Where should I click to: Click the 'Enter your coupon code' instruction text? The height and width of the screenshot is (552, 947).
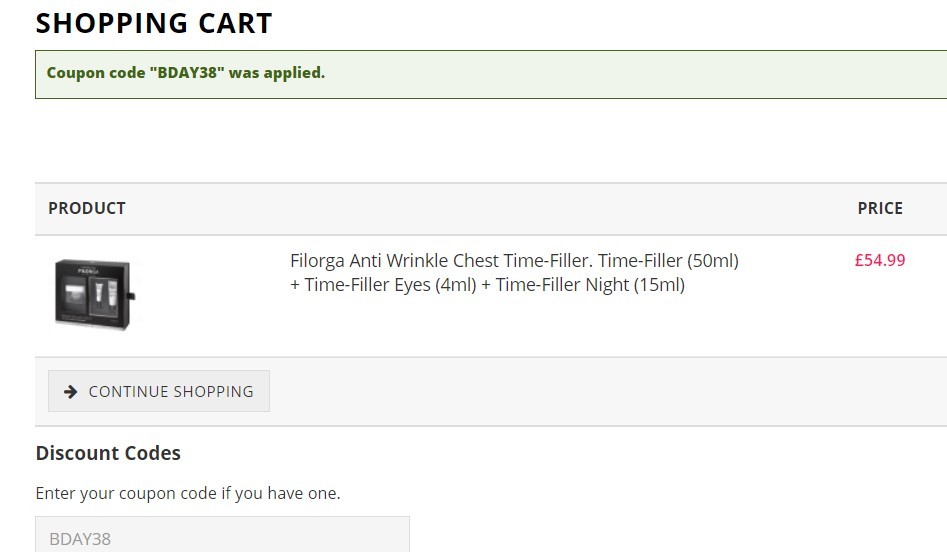188,493
